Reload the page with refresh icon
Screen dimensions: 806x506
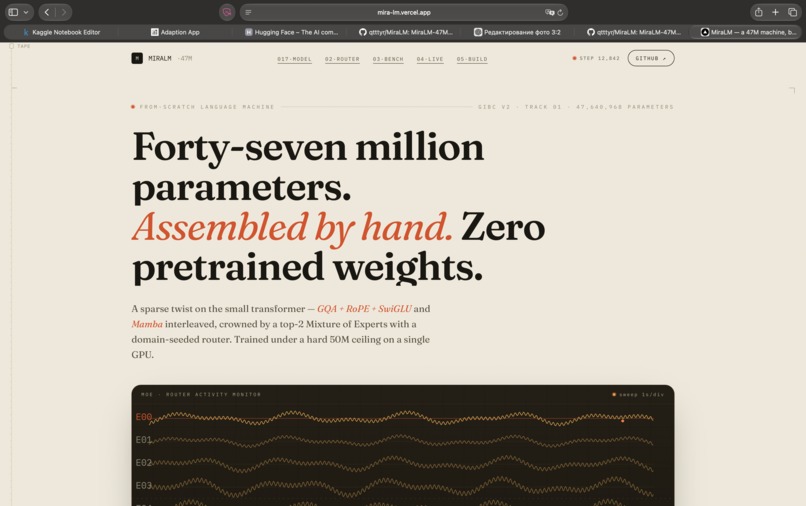tap(560, 12)
